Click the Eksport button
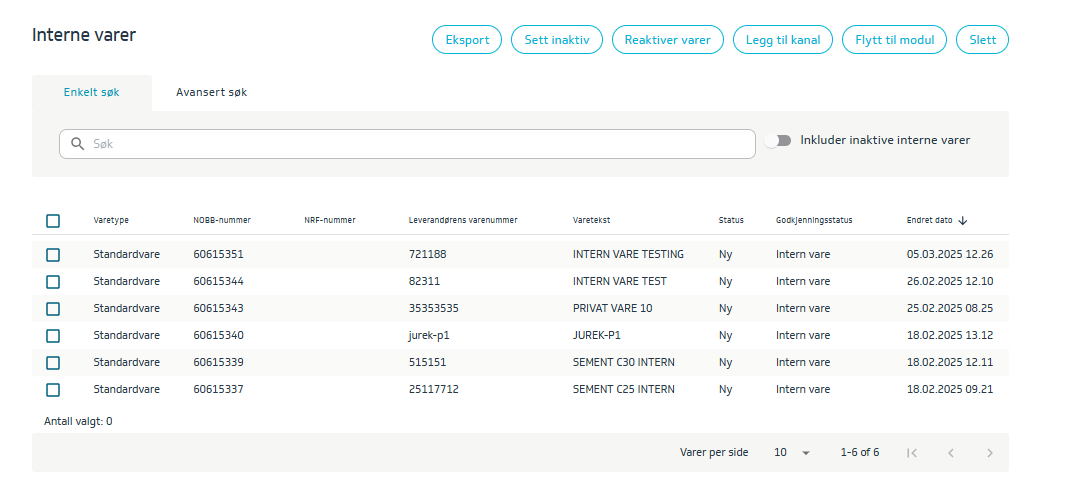Screen dimensions: 1075x491 [467, 40]
